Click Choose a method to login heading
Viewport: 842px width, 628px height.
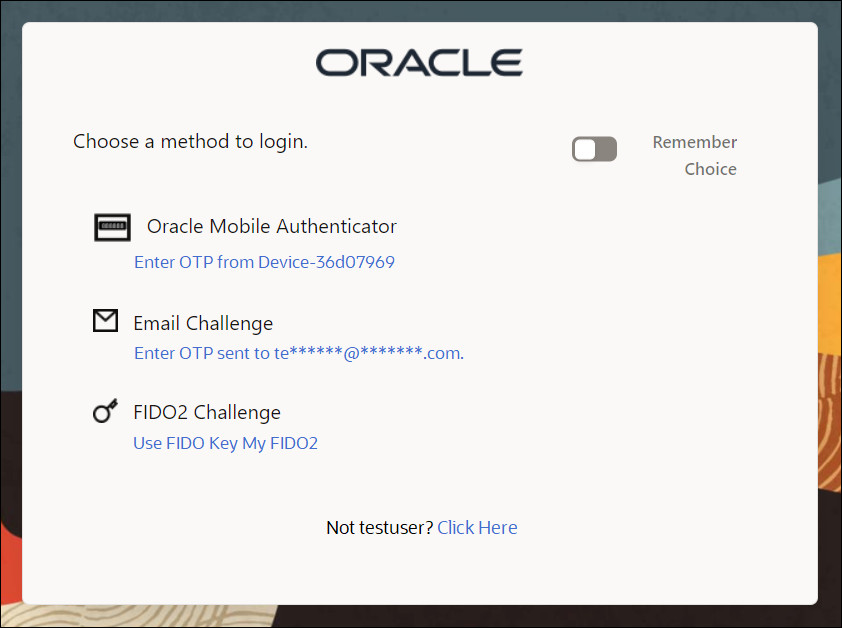click(x=190, y=141)
